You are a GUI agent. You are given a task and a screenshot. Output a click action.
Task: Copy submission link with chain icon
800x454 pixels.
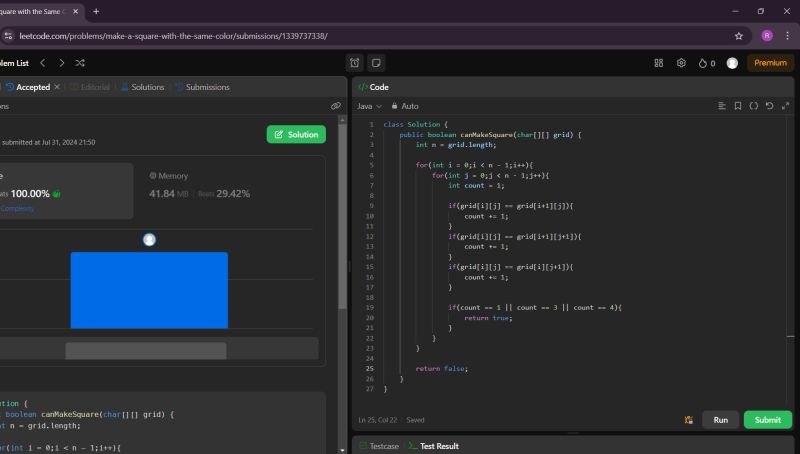pyautogui.click(x=336, y=106)
